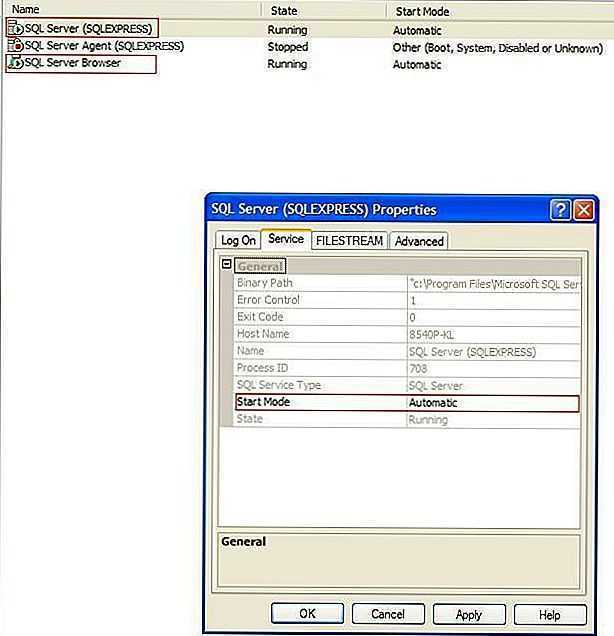The image size is (614, 636).
Task: Switch to the FILESTREAM tab
Action: (349, 241)
